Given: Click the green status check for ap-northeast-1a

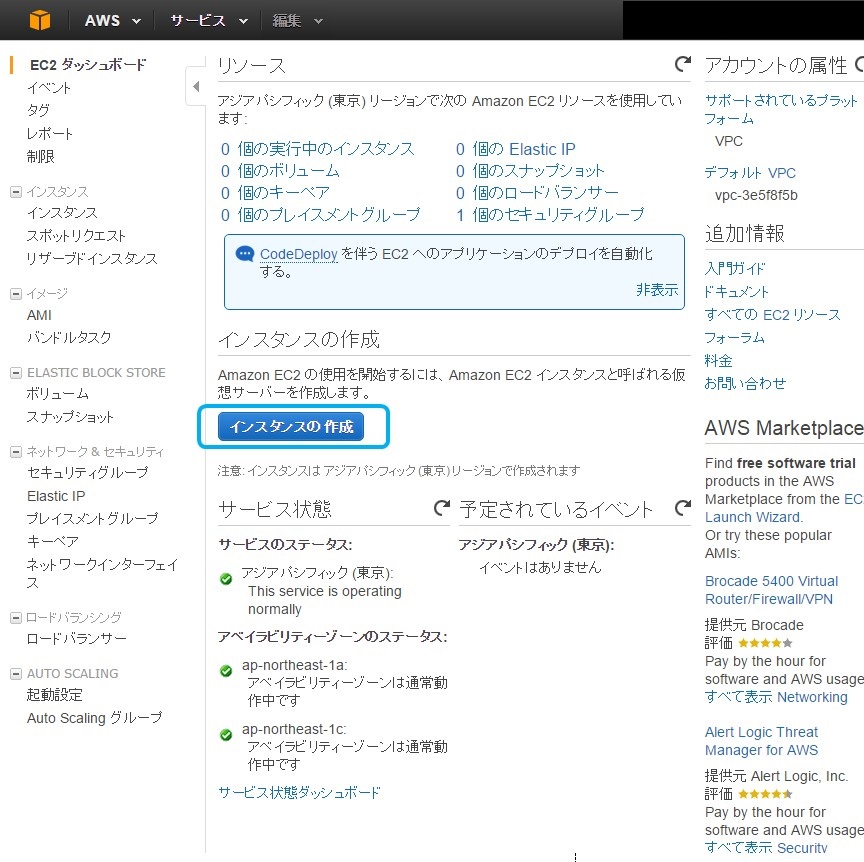Looking at the screenshot, I should click(226, 671).
